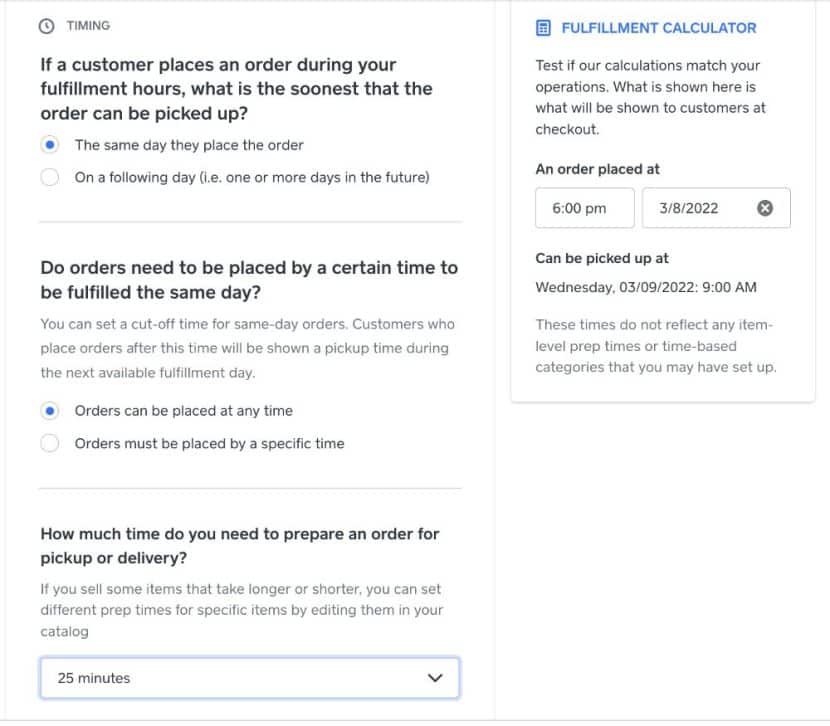Click the 3/8/2022 date input field
This screenshot has height=726, width=830.
(x=700, y=208)
